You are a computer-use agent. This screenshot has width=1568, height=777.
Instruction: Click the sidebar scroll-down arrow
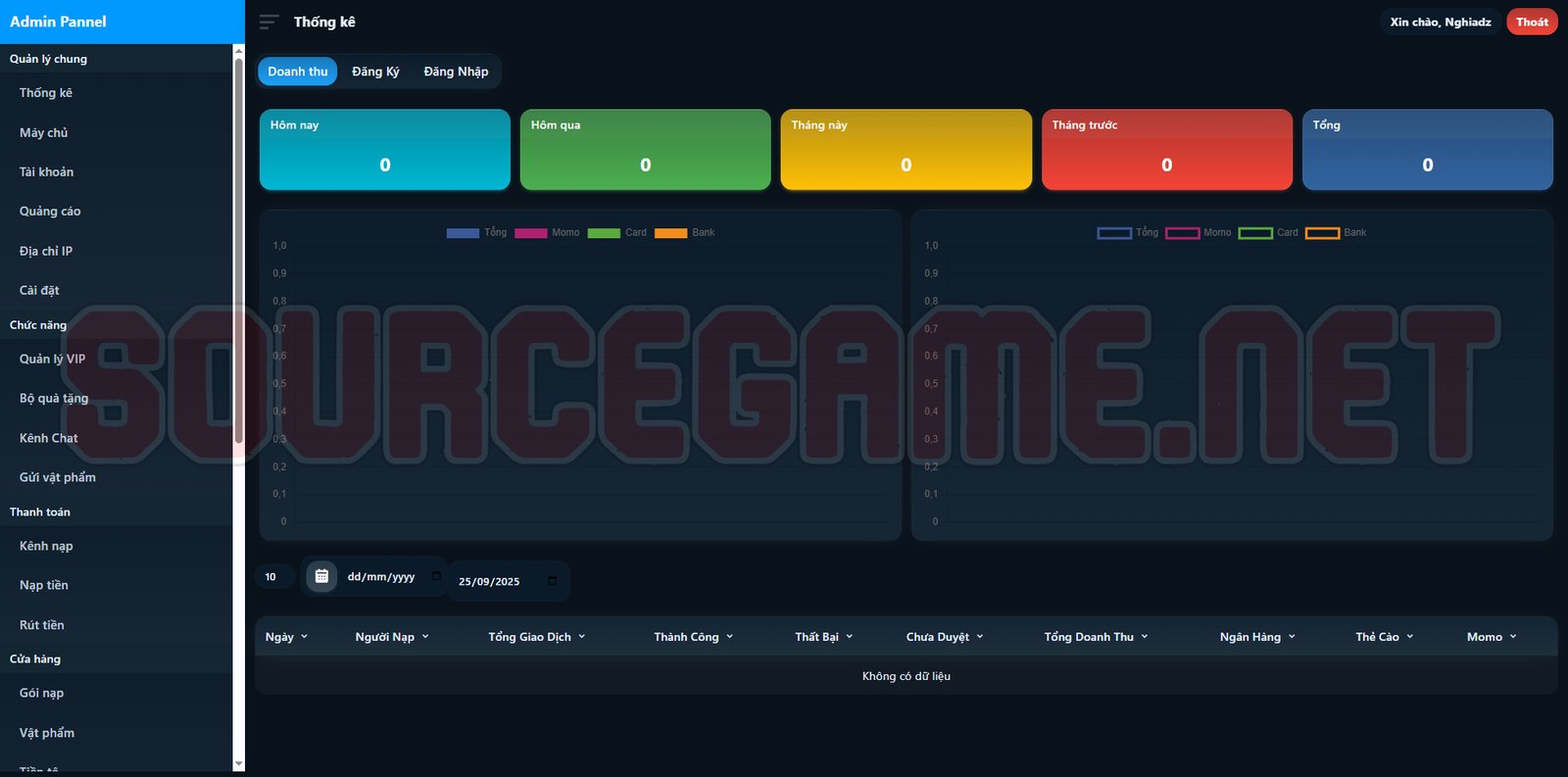(238, 764)
